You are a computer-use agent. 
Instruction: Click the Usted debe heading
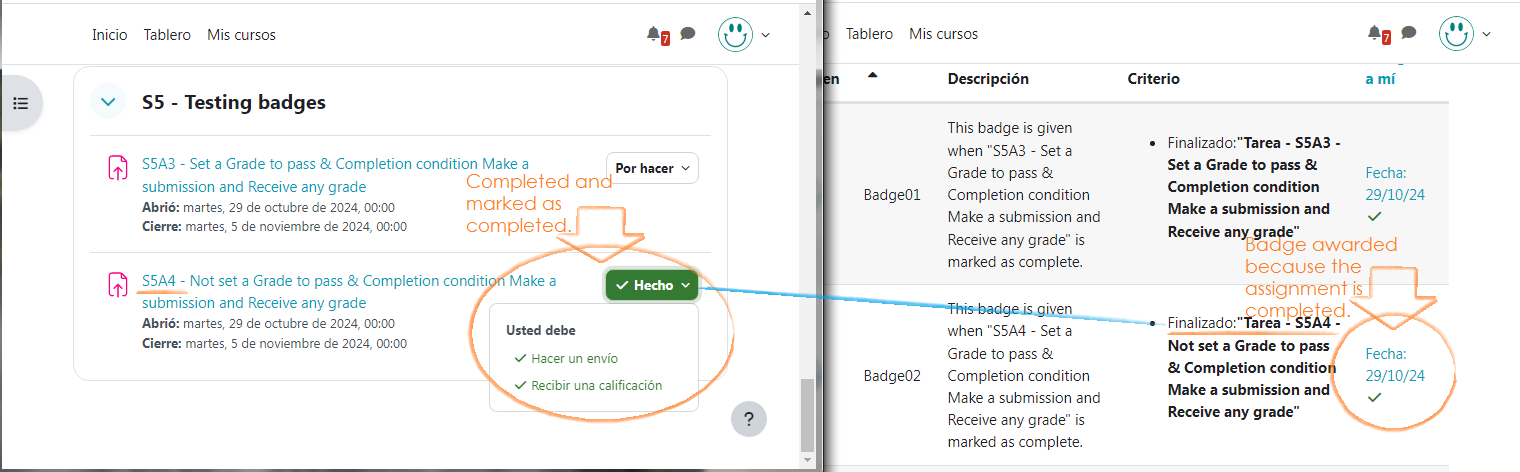pyautogui.click(x=541, y=330)
